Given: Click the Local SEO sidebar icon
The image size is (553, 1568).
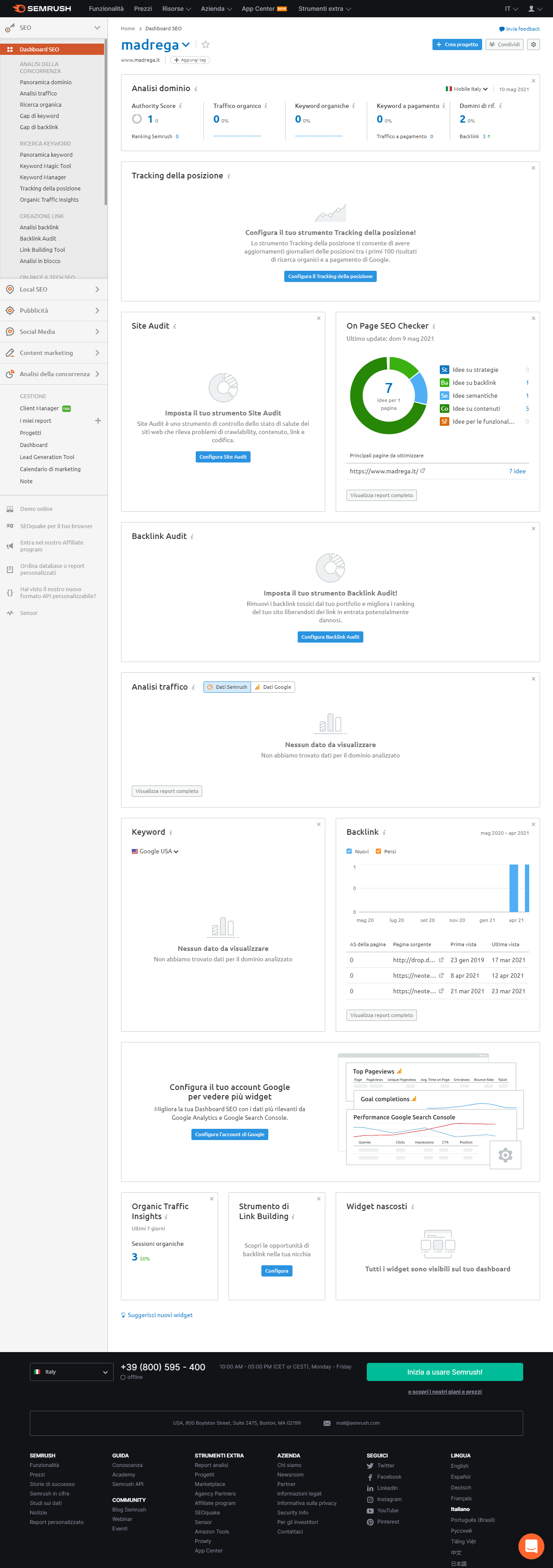Looking at the screenshot, I should (10, 289).
